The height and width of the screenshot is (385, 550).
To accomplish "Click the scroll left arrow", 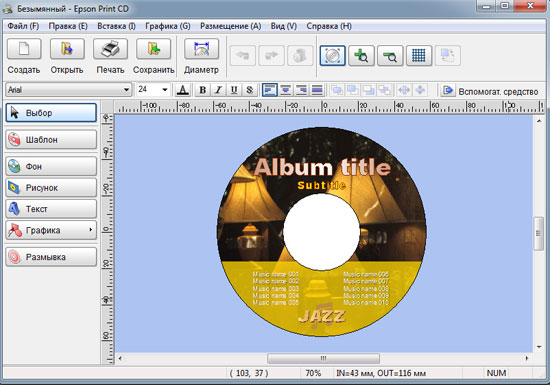I will pos(120,358).
